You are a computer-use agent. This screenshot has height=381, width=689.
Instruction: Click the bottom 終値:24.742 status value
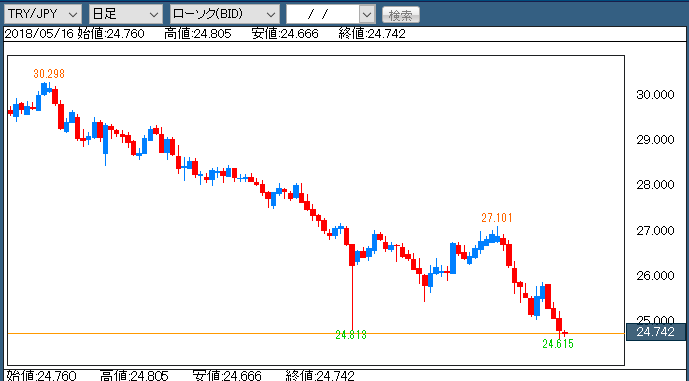click(320, 376)
